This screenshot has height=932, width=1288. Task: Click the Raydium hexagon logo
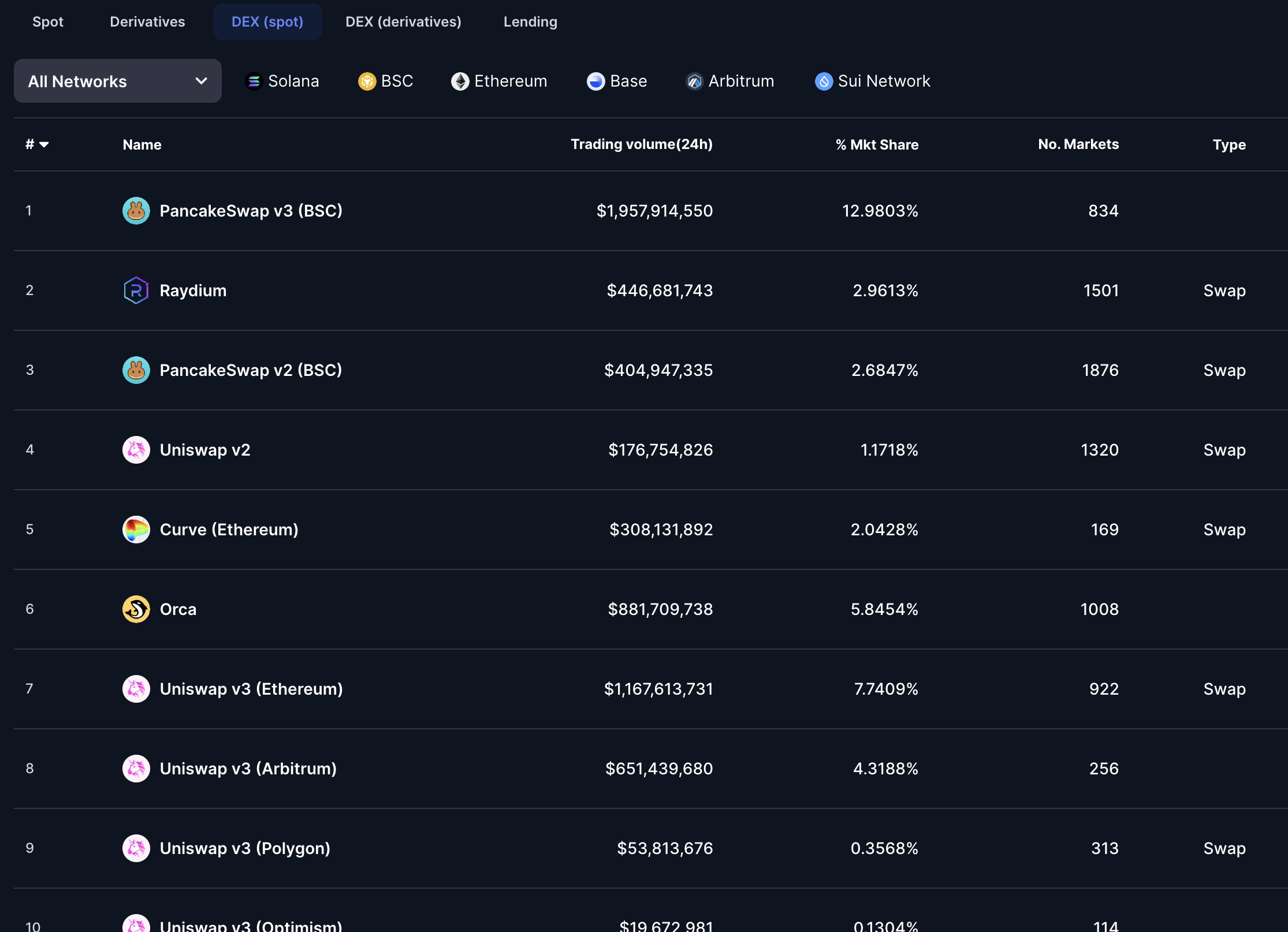click(x=136, y=290)
